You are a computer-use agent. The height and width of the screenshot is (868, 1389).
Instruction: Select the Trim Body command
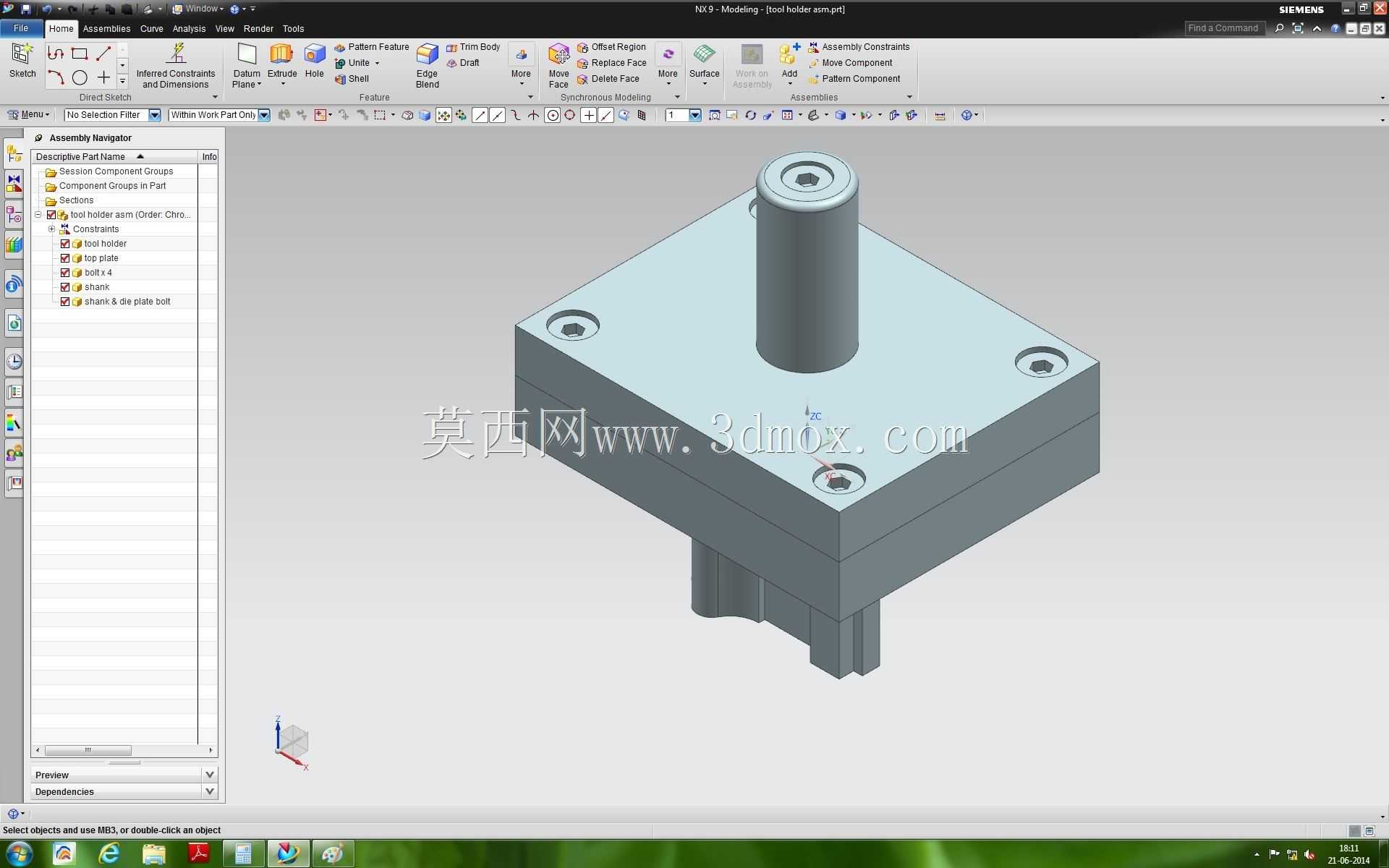pyautogui.click(x=473, y=47)
